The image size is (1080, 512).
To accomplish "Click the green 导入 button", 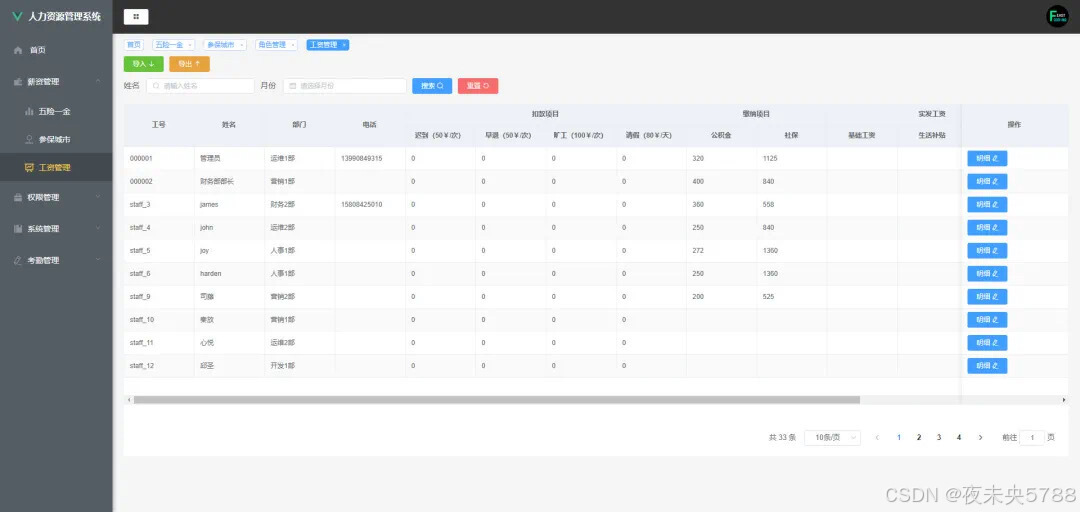I will [143, 64].
